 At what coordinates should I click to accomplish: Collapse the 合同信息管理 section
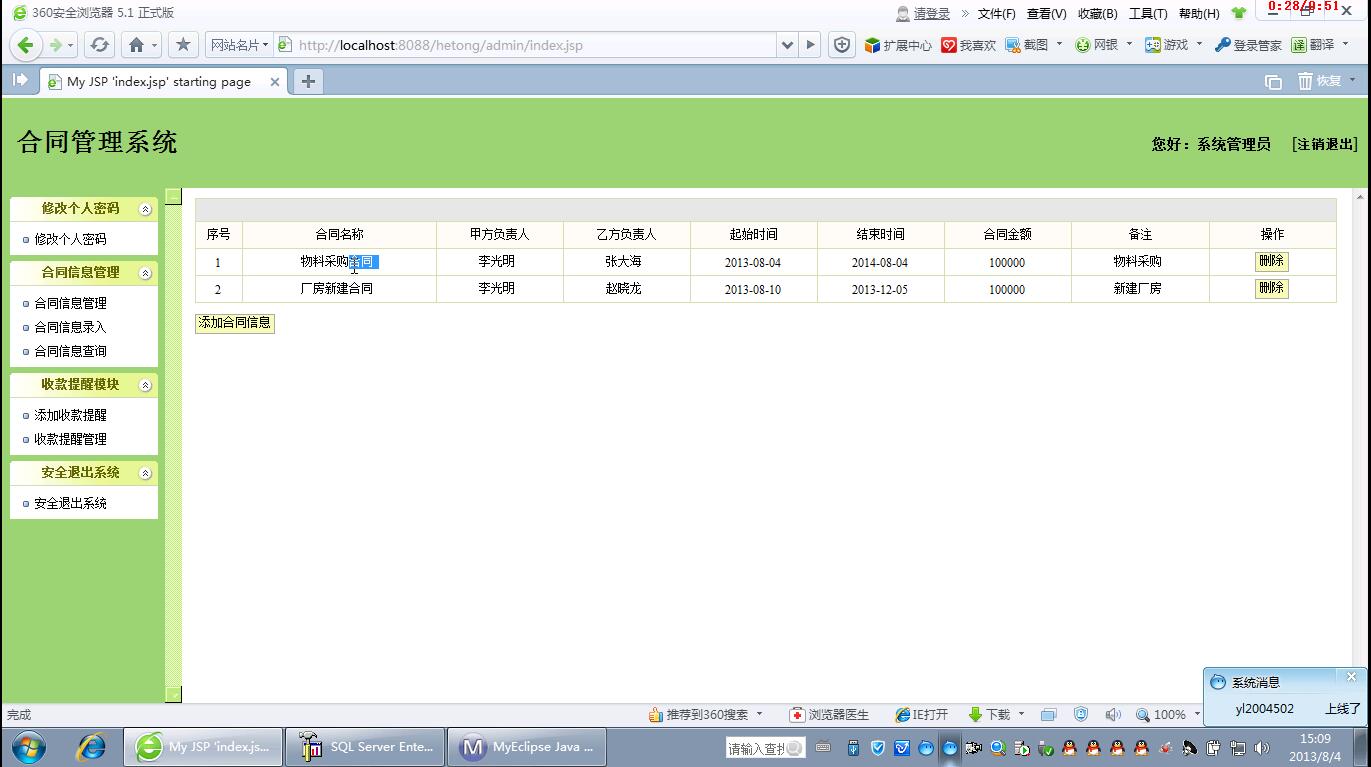click(145, 273)
